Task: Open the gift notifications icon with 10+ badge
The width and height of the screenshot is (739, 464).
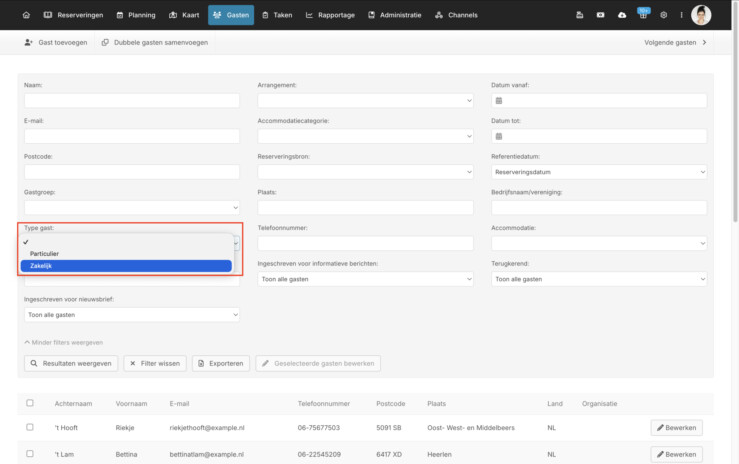Action: (x=643, y=14)
